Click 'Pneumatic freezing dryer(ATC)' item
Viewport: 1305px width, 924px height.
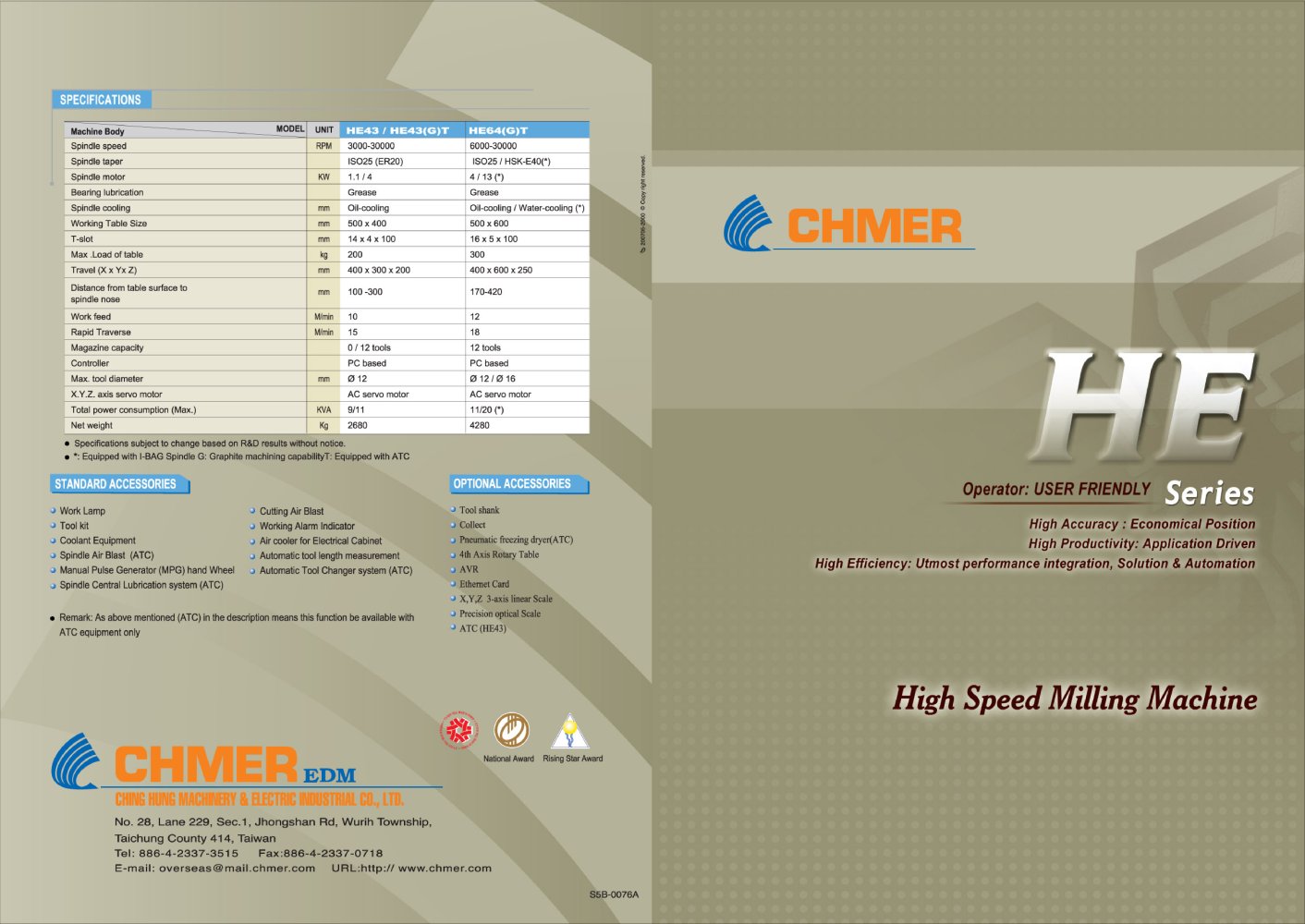[517, 540]
